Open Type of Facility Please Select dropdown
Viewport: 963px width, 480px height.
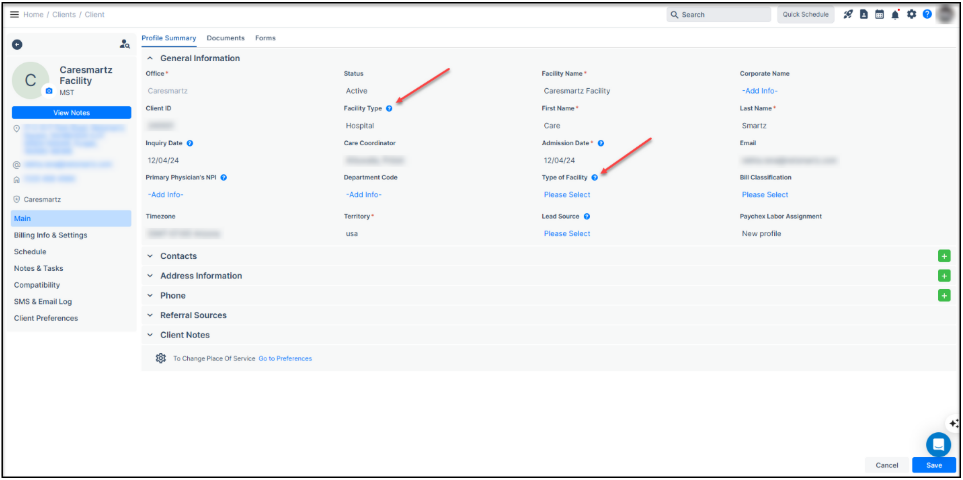pyautogui.click(x=567, y=195)
